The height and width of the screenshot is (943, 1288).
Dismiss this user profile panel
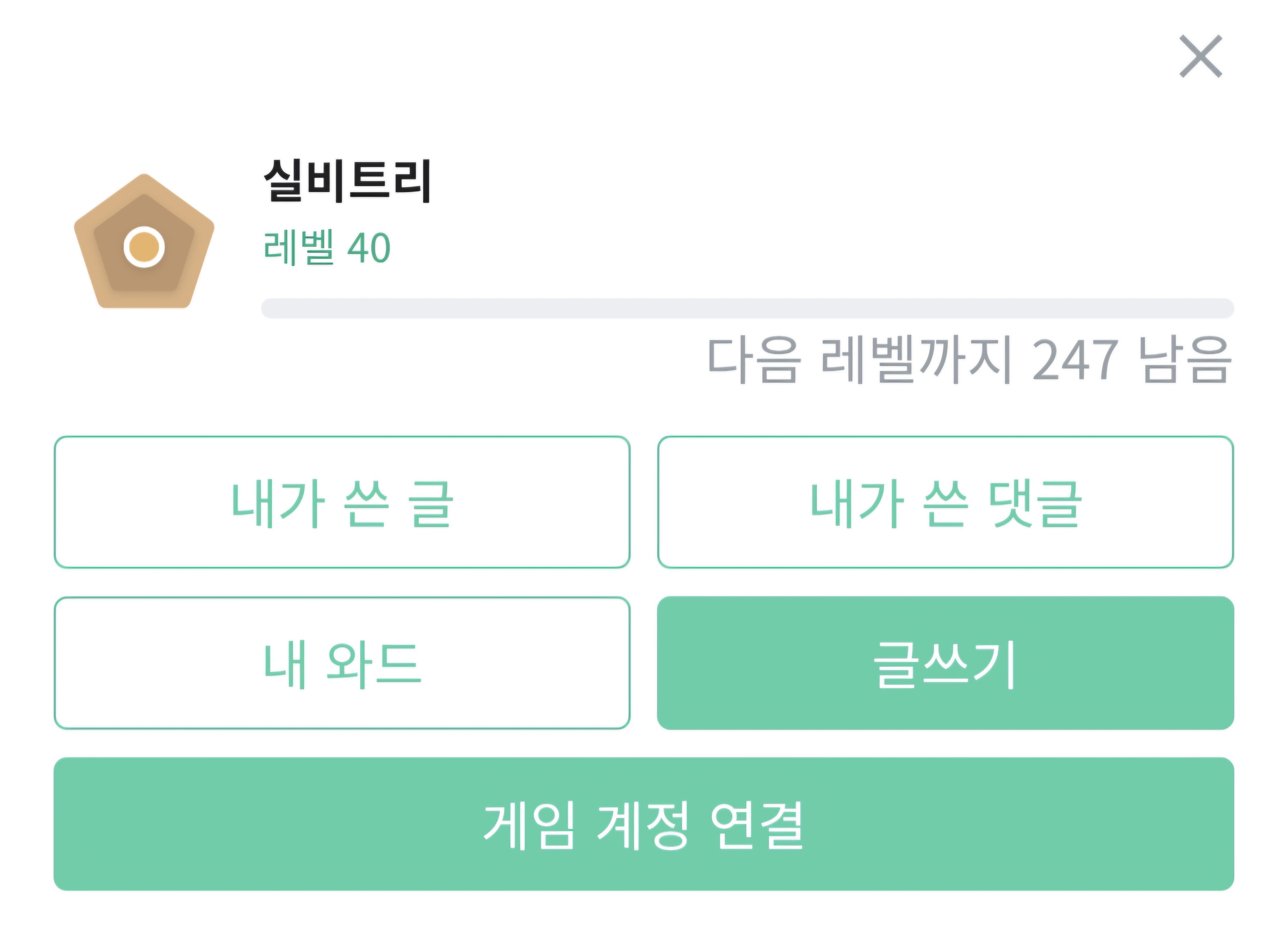point(1201,56)
